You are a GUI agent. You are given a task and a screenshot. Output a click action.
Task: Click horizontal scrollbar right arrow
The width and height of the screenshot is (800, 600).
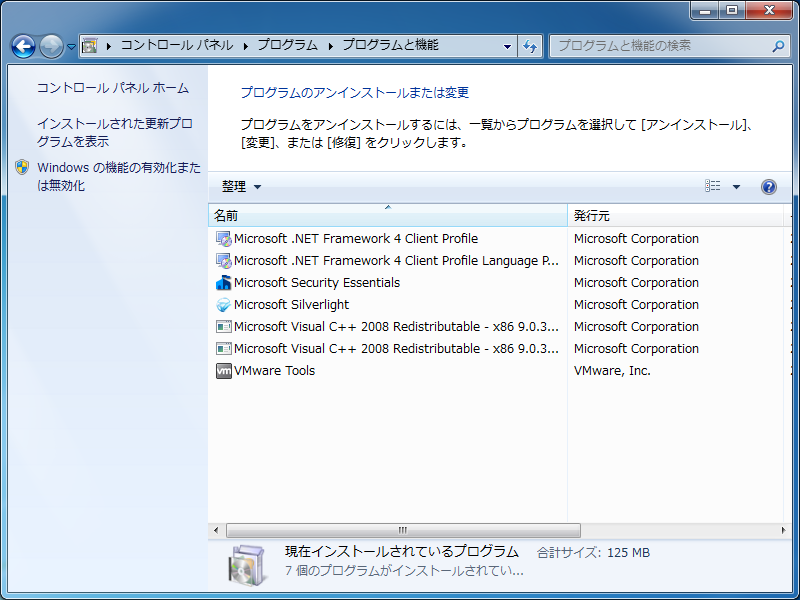[784, 530]
